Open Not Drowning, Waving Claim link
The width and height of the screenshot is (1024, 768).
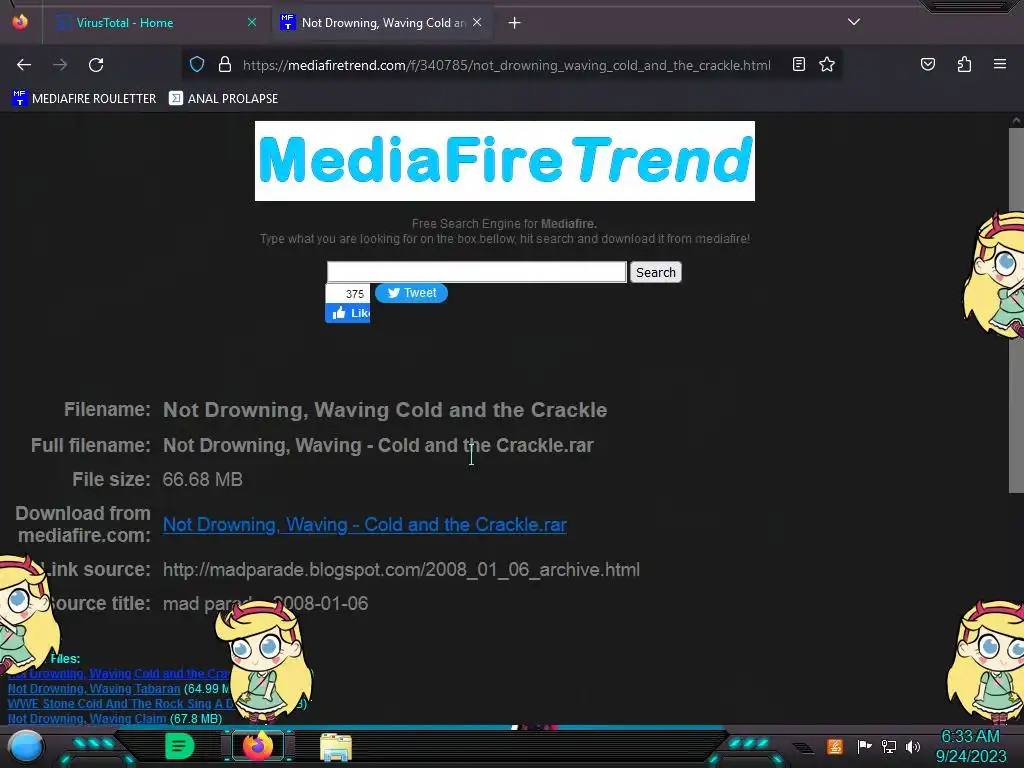coord(87,718)
